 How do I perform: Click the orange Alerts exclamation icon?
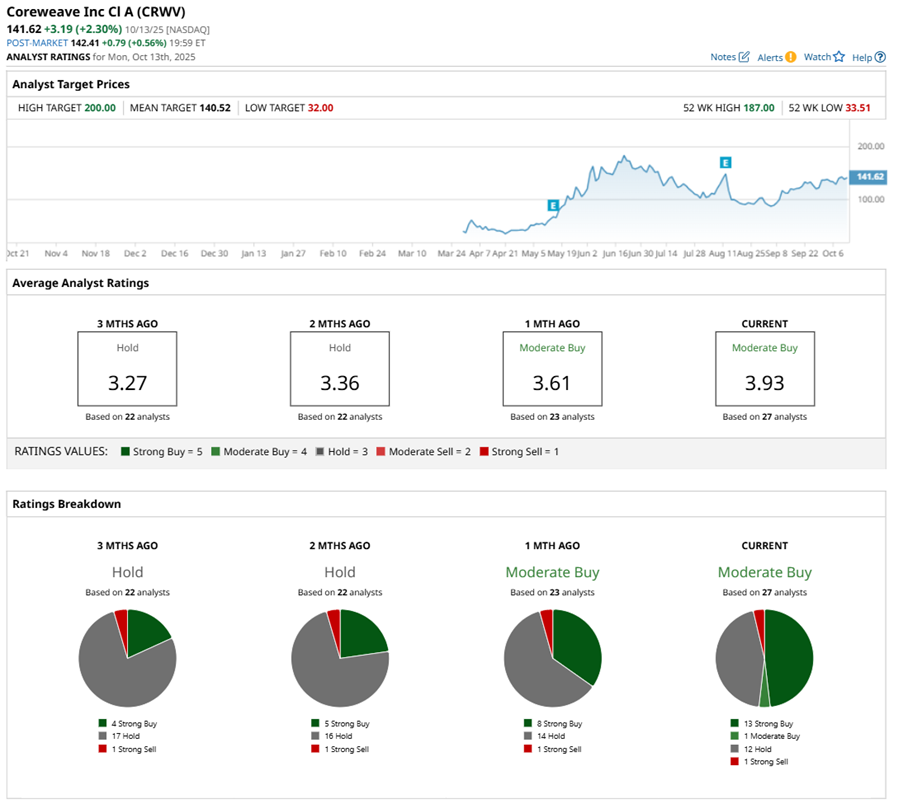coord(791,57)
